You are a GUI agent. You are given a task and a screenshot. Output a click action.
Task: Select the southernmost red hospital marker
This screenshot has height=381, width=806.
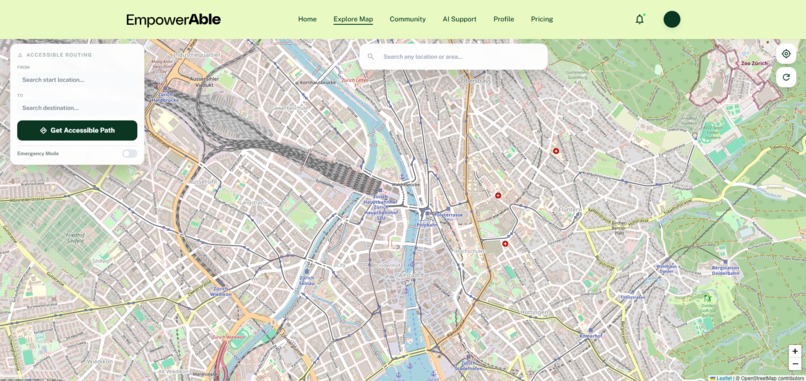pyautogui.click(x=505, y=244)
